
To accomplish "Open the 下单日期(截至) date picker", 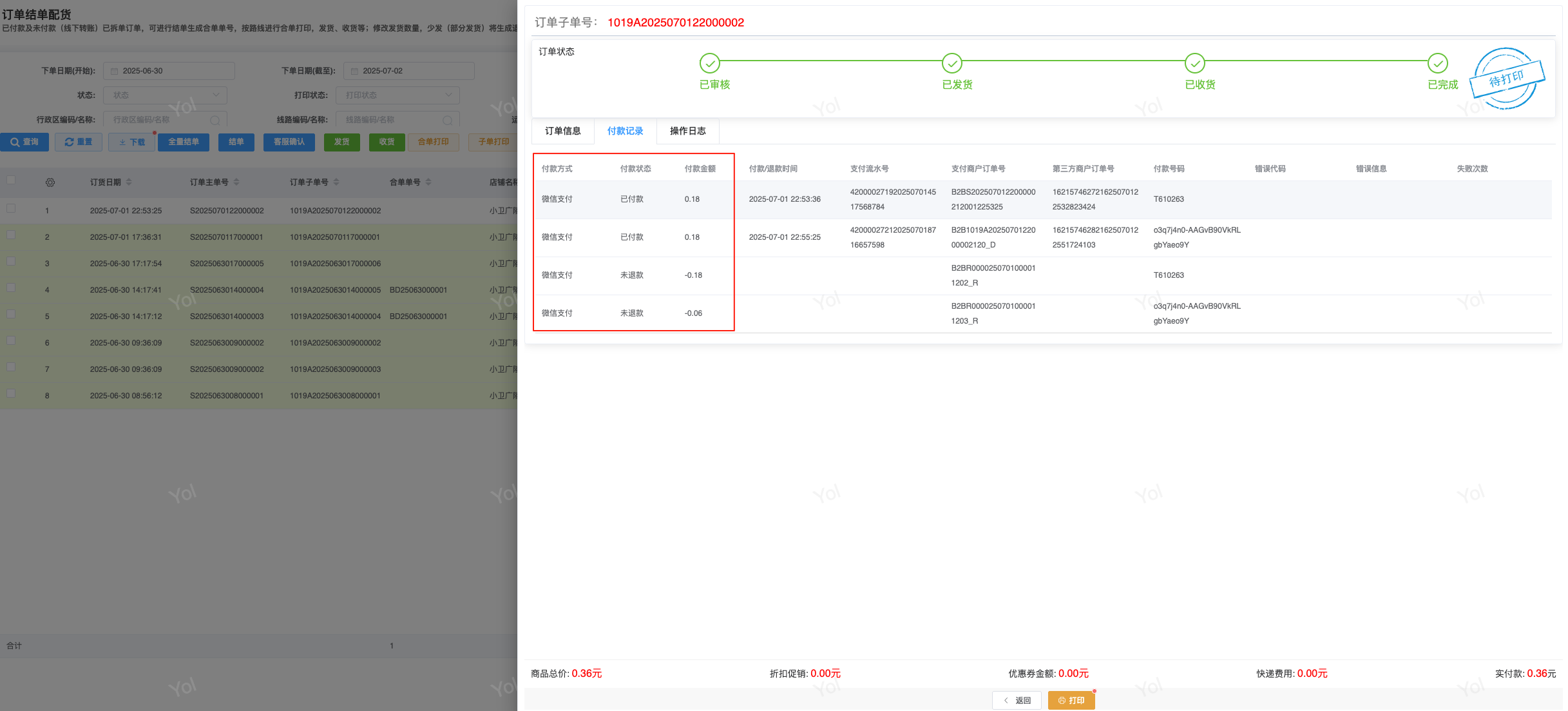I will 409,71.
